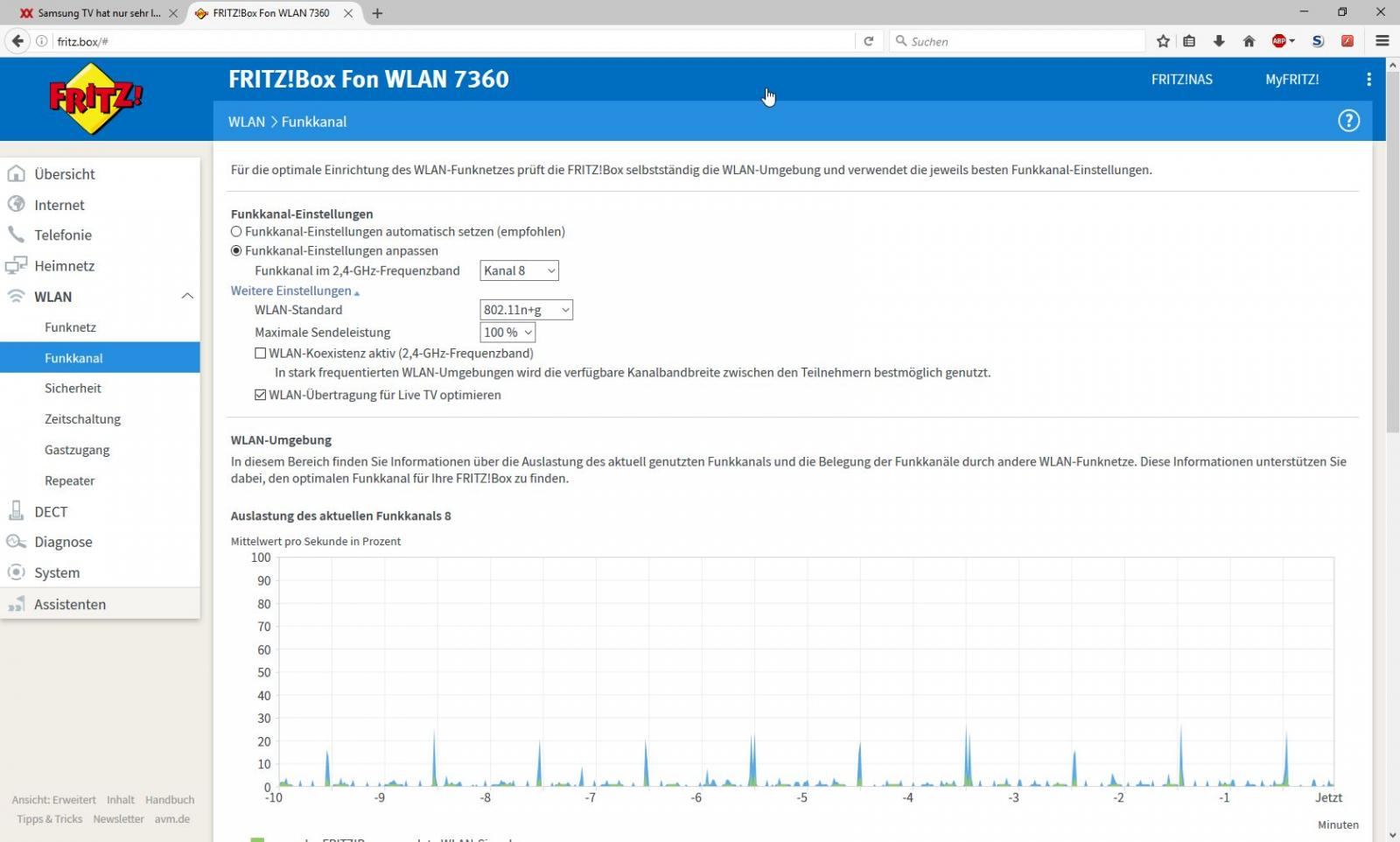This screenshot has width=1400, height=842.
Task: Open the avm.de footer link
Action: point(172,819)
